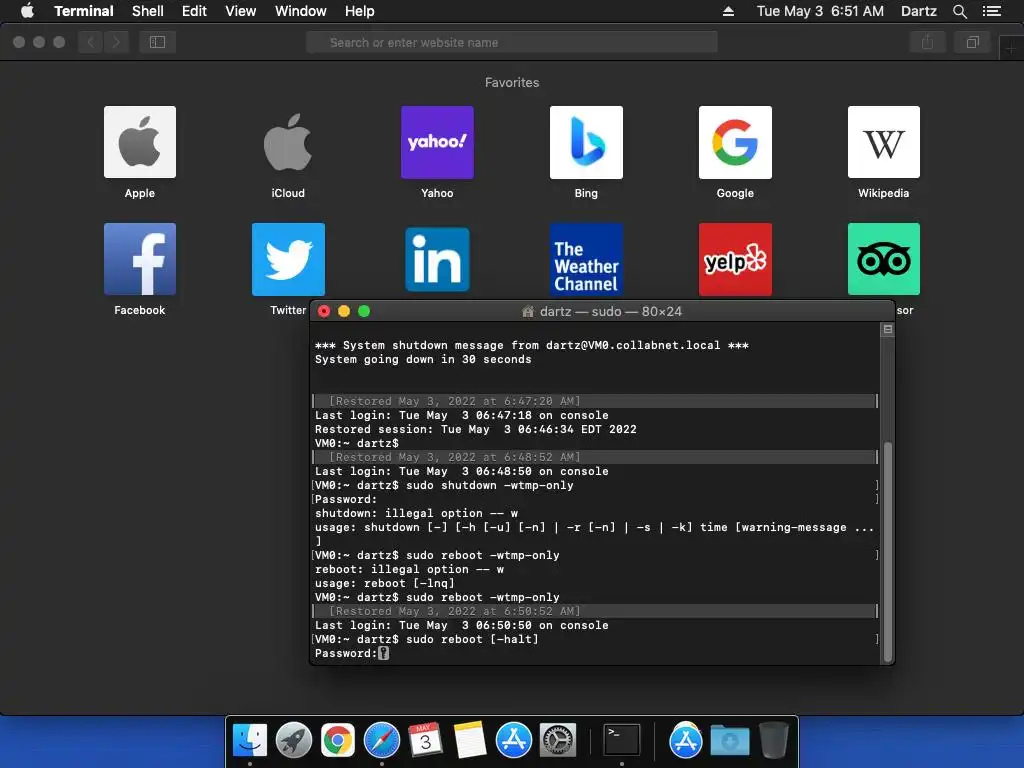Click the green zoom button on Terminal
This screenshot has width=1024, height=768.
[x=364, y=312]
